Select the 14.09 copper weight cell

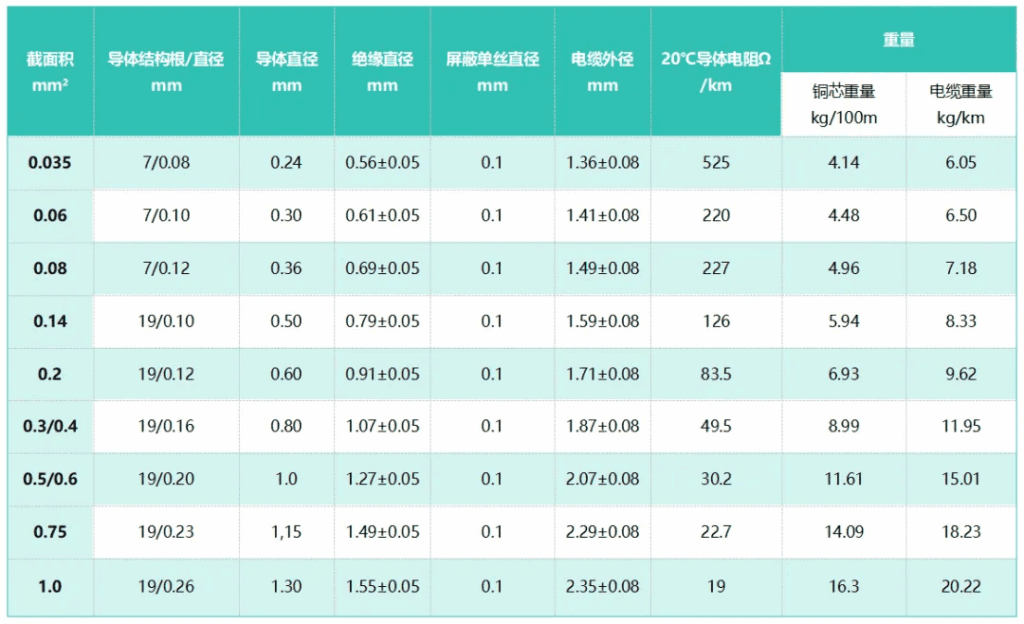click(844, 533)
